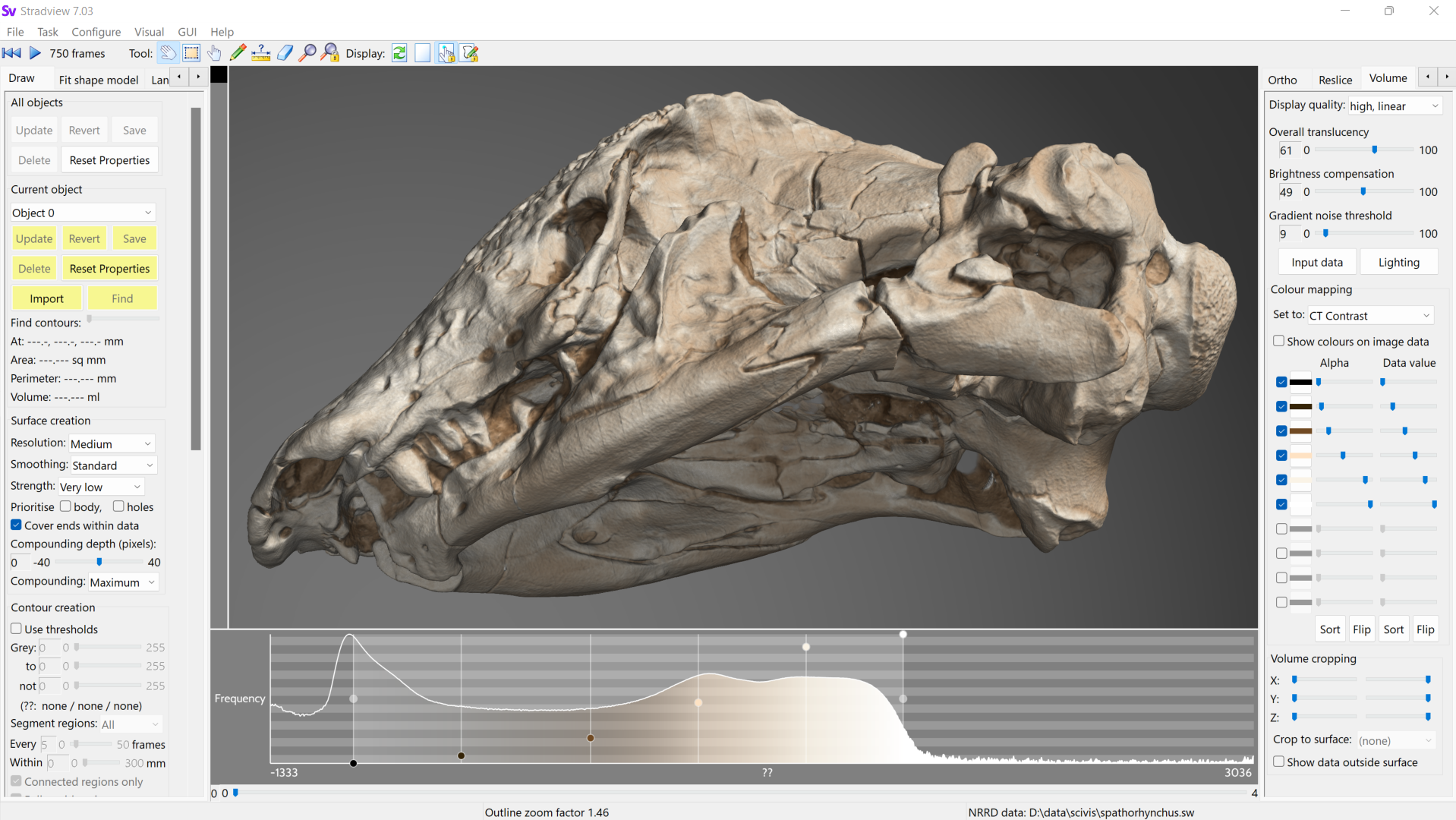Open the Strength dropdown set to Very low
The height and width of the screenshot is (820, 1456).
101,487
